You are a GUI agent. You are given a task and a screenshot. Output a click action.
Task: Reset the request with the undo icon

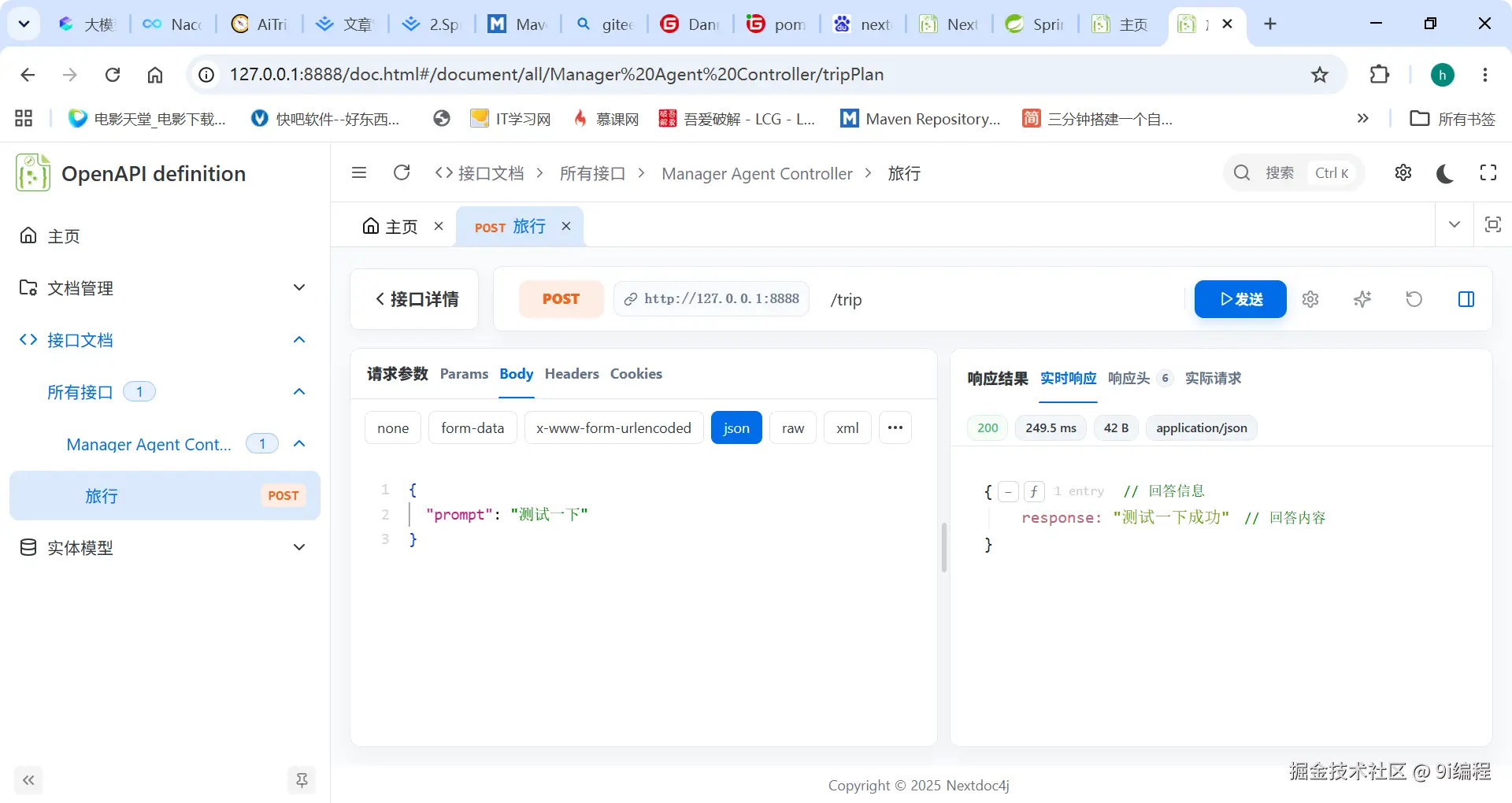tap(1414, 299)
